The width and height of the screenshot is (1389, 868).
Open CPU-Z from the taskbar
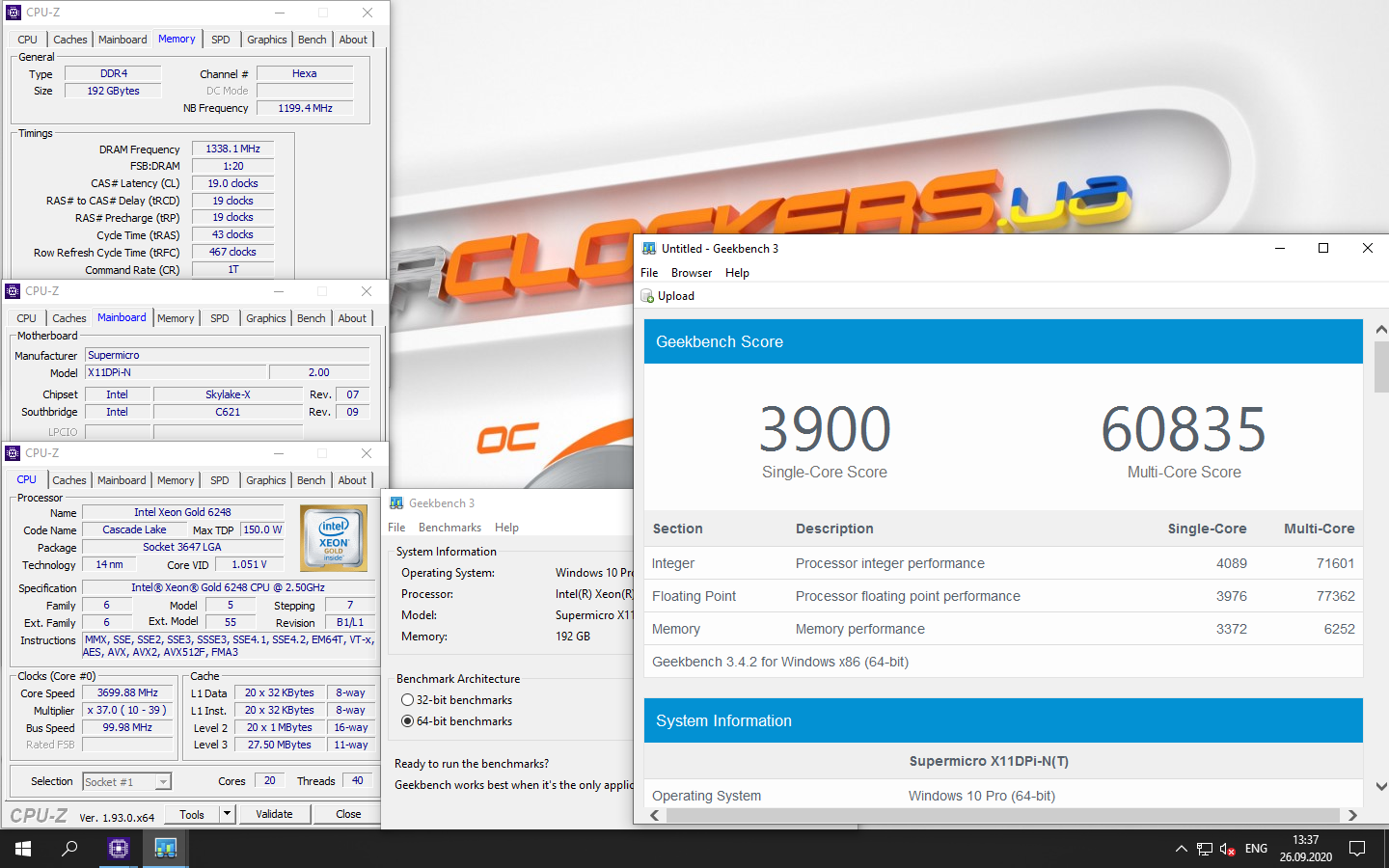coord(119,849)
